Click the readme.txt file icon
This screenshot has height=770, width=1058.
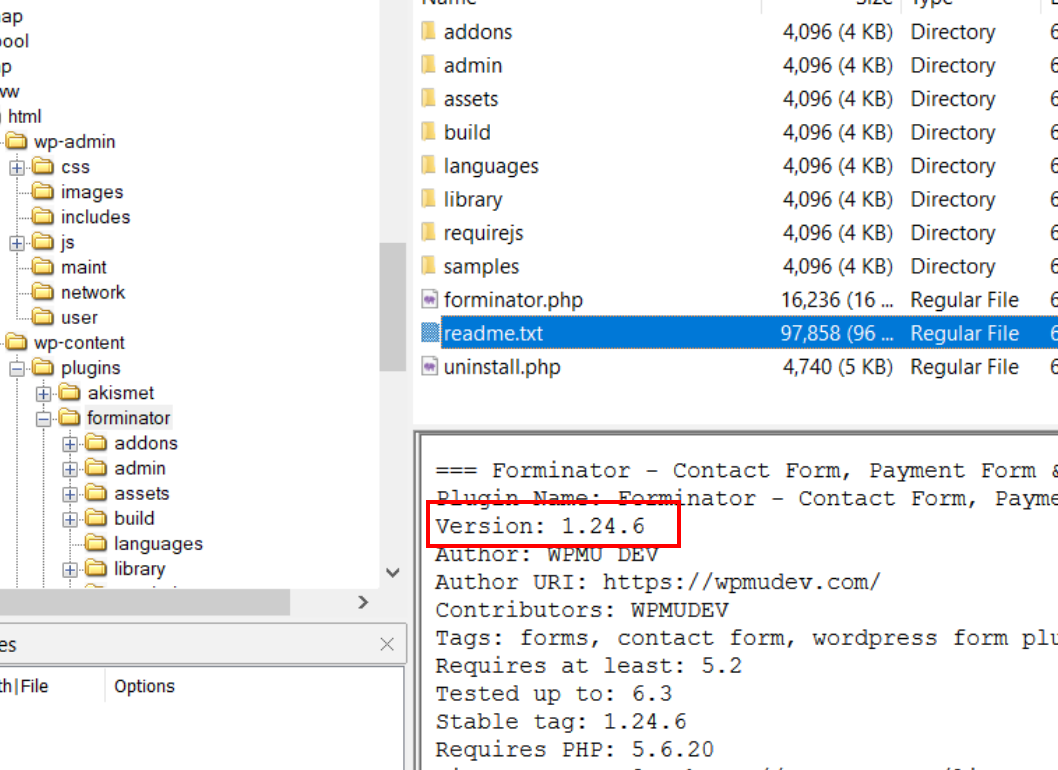[430, 333]
